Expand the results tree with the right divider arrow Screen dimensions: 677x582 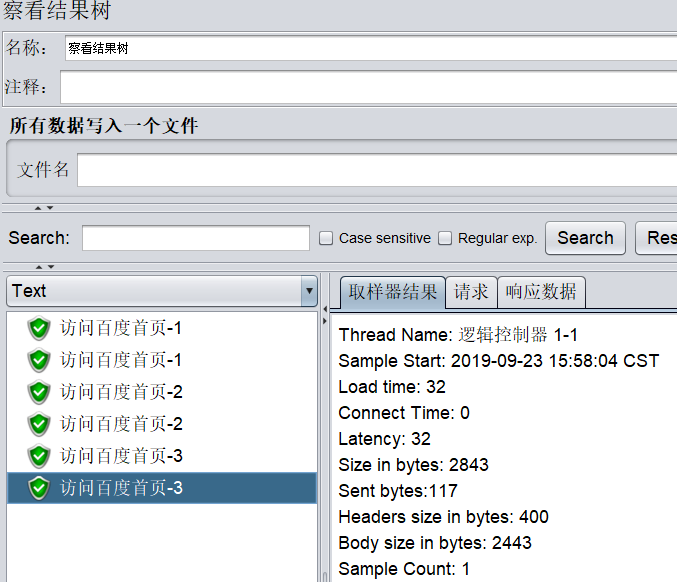(x=325, y=321)
